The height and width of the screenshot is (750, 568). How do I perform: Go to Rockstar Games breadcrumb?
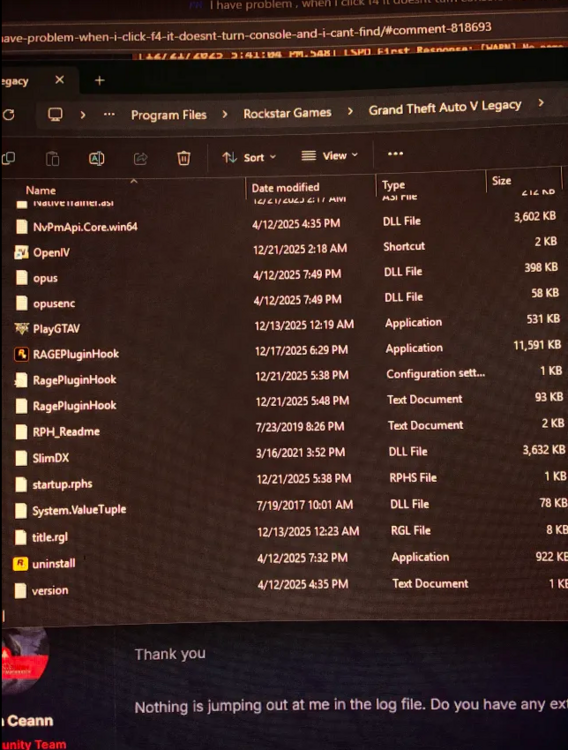[287, 113]
